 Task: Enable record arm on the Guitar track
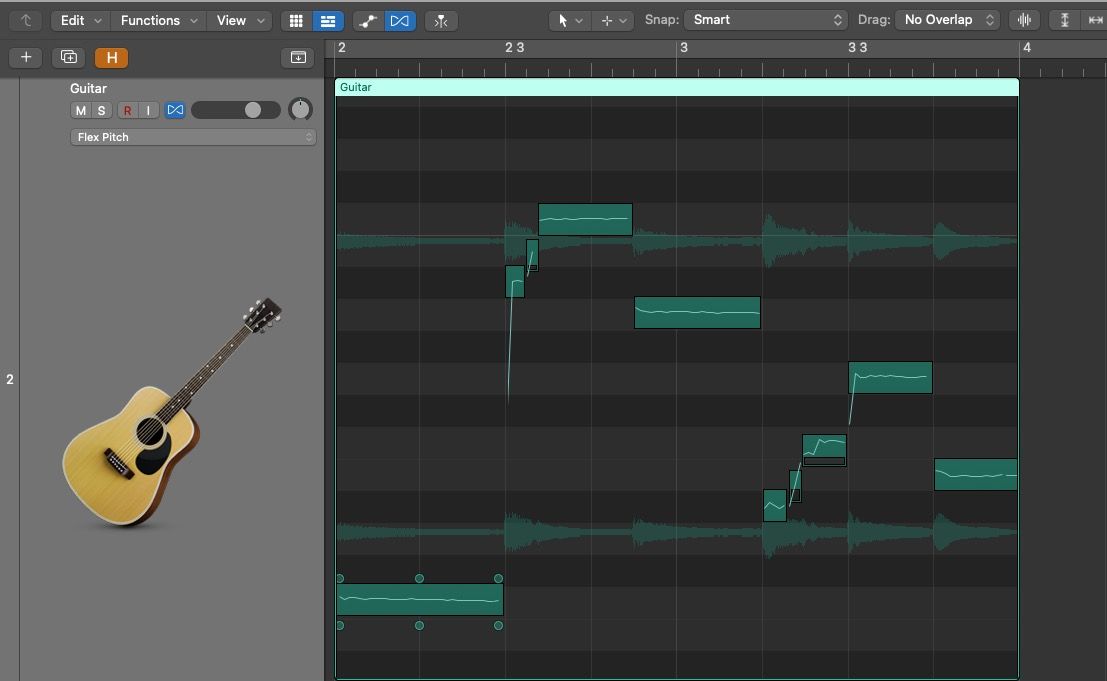coord(129,110)
